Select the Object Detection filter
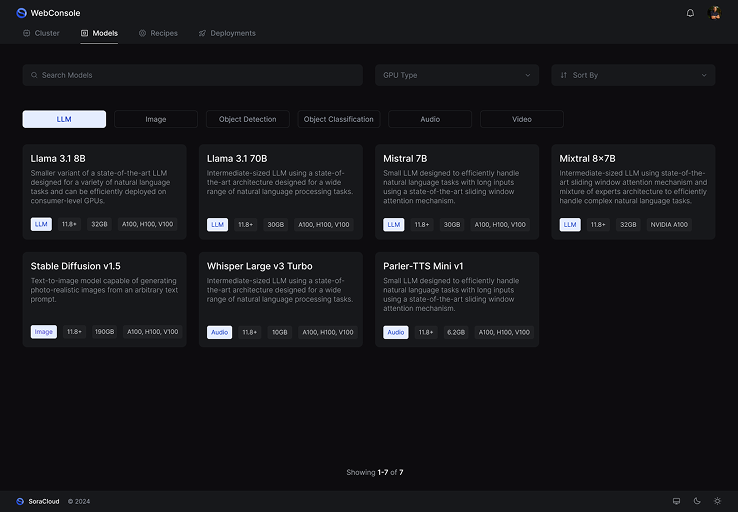738x512 pixels. [248, 119]
